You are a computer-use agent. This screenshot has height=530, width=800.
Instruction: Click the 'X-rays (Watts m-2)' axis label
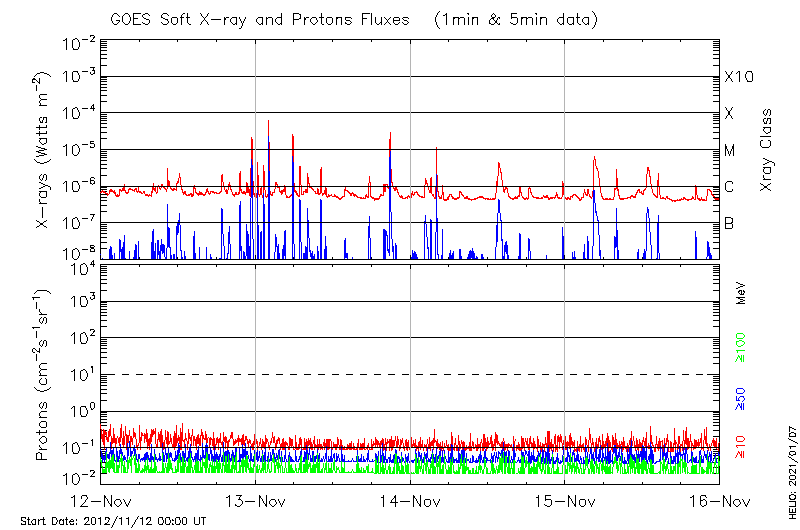(44, 150)
